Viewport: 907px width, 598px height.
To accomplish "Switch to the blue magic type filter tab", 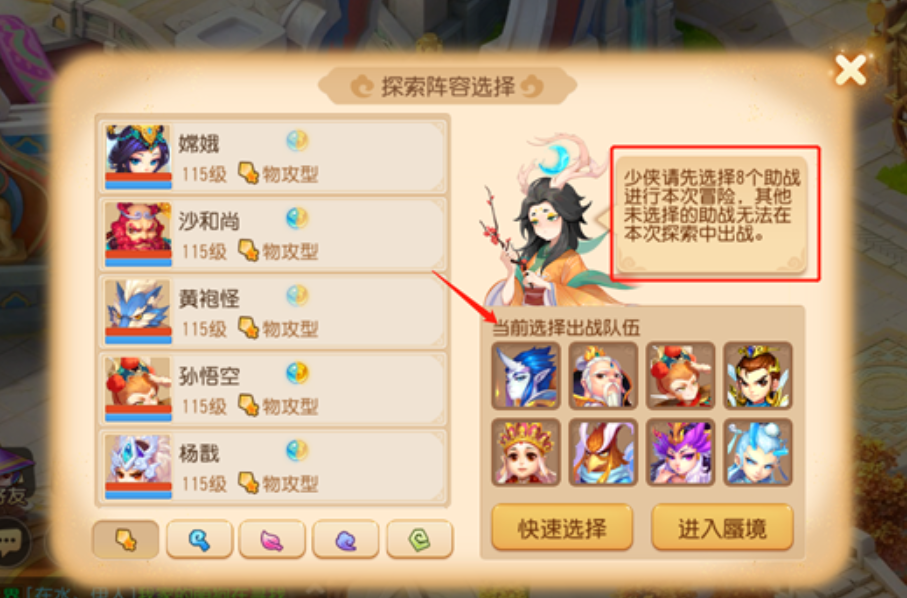I will tap(200, 539).
